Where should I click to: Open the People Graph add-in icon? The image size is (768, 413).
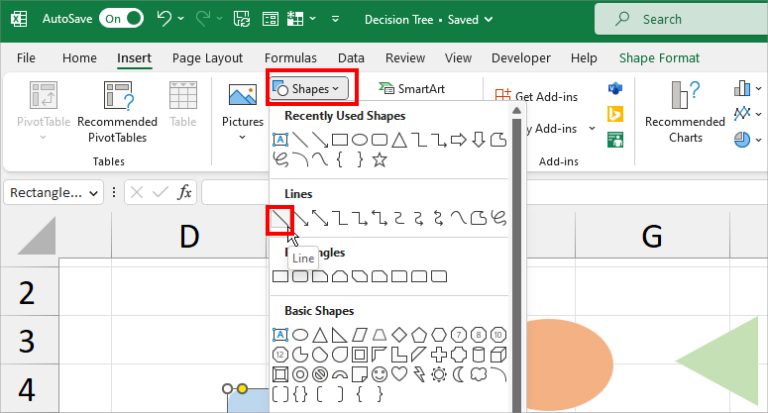[615, 140]
